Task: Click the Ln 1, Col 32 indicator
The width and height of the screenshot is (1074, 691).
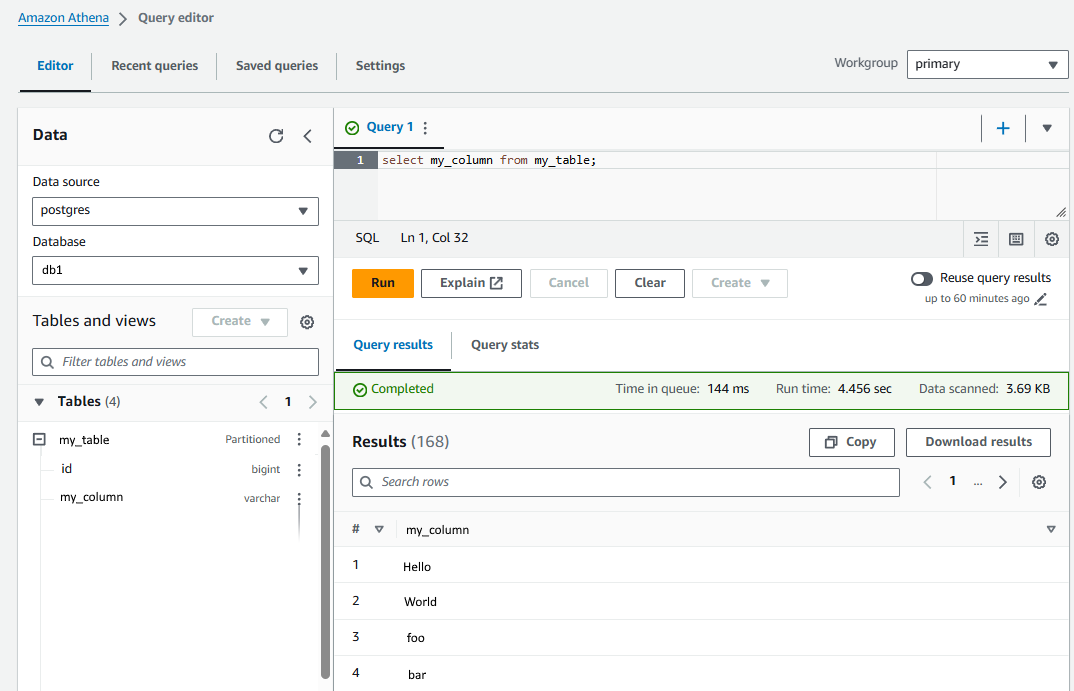Action: (434, 238)
